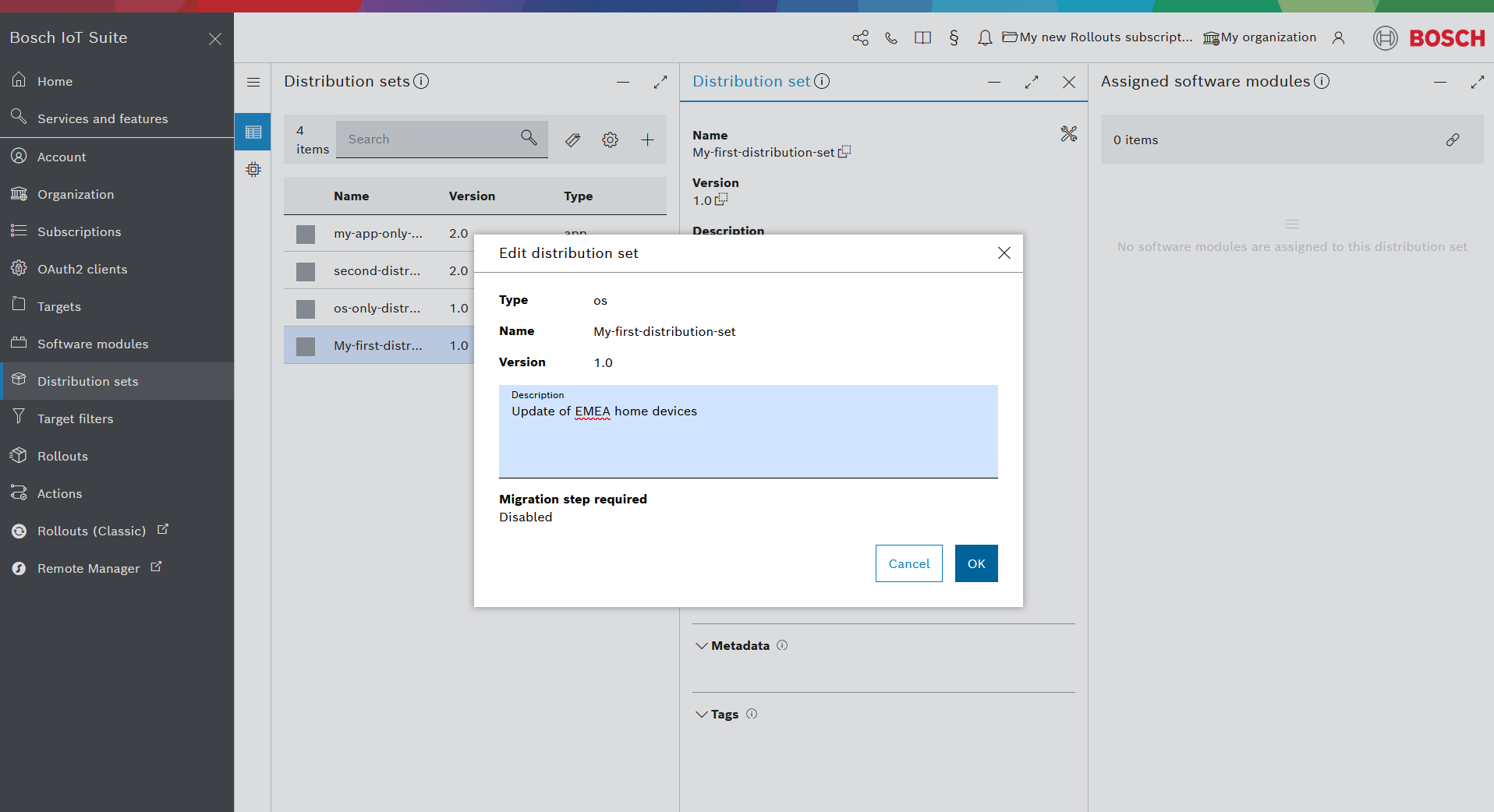Click the share icon in top header

(x=860, y=37)
